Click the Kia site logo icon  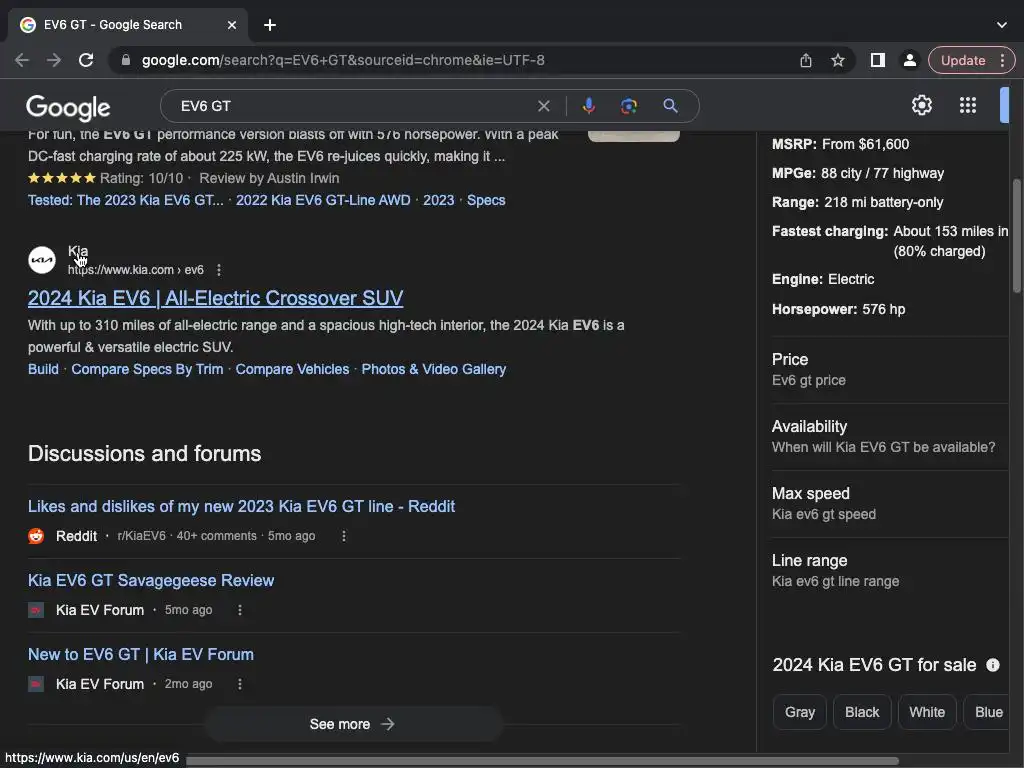[42, 260]
